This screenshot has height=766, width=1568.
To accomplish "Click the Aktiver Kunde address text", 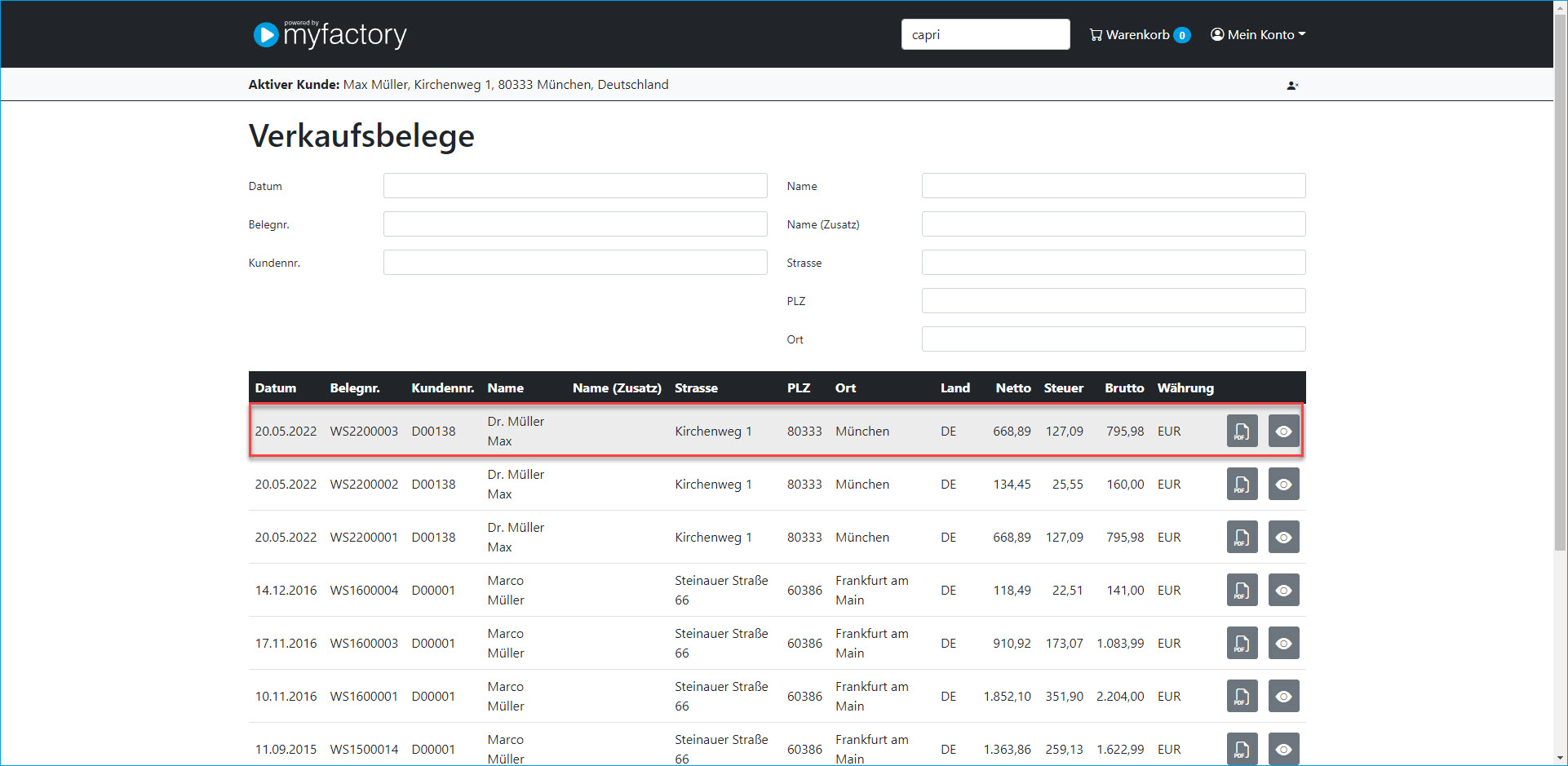I will point(506,85).
